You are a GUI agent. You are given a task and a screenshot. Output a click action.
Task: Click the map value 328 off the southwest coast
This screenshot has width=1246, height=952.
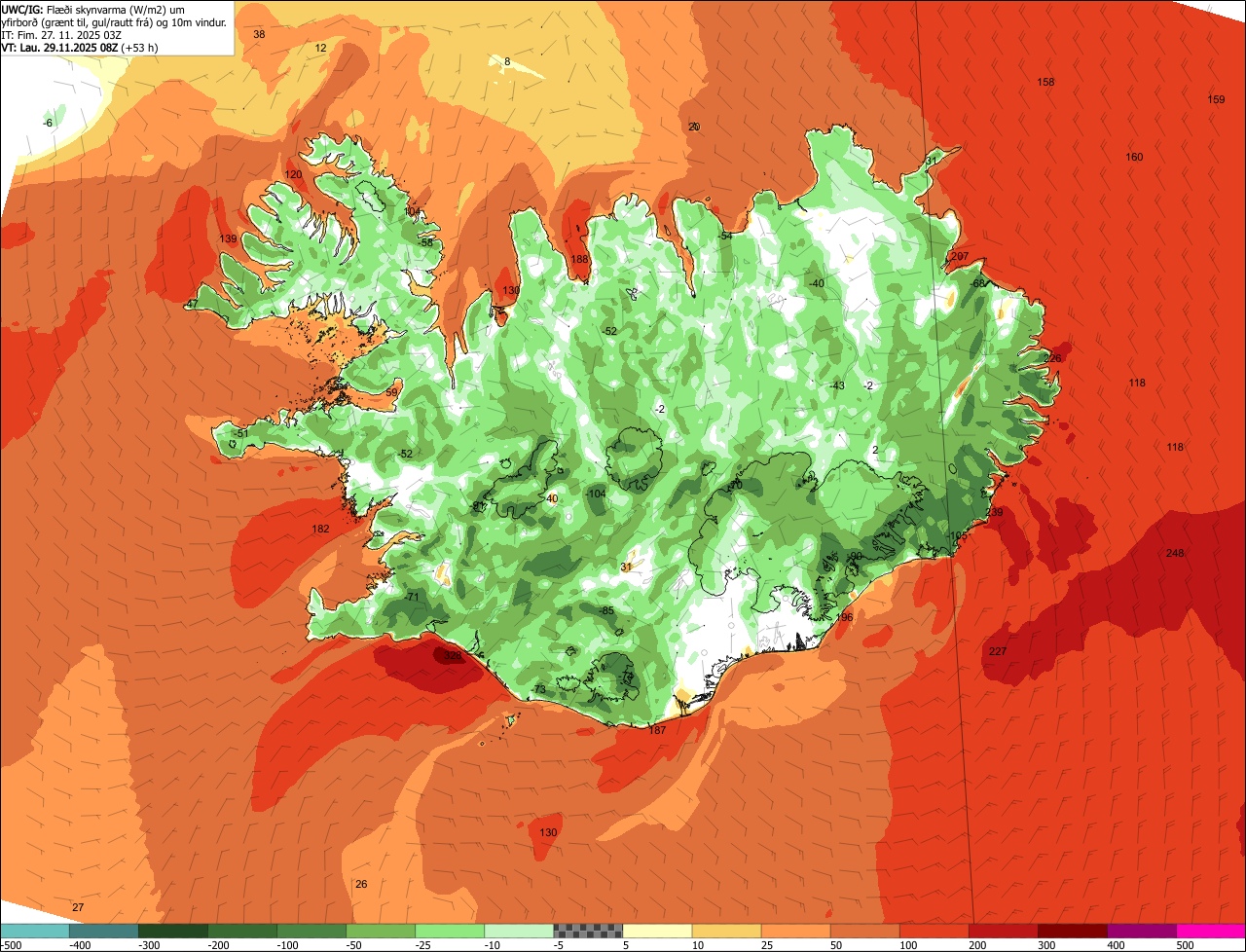[453, 656]
